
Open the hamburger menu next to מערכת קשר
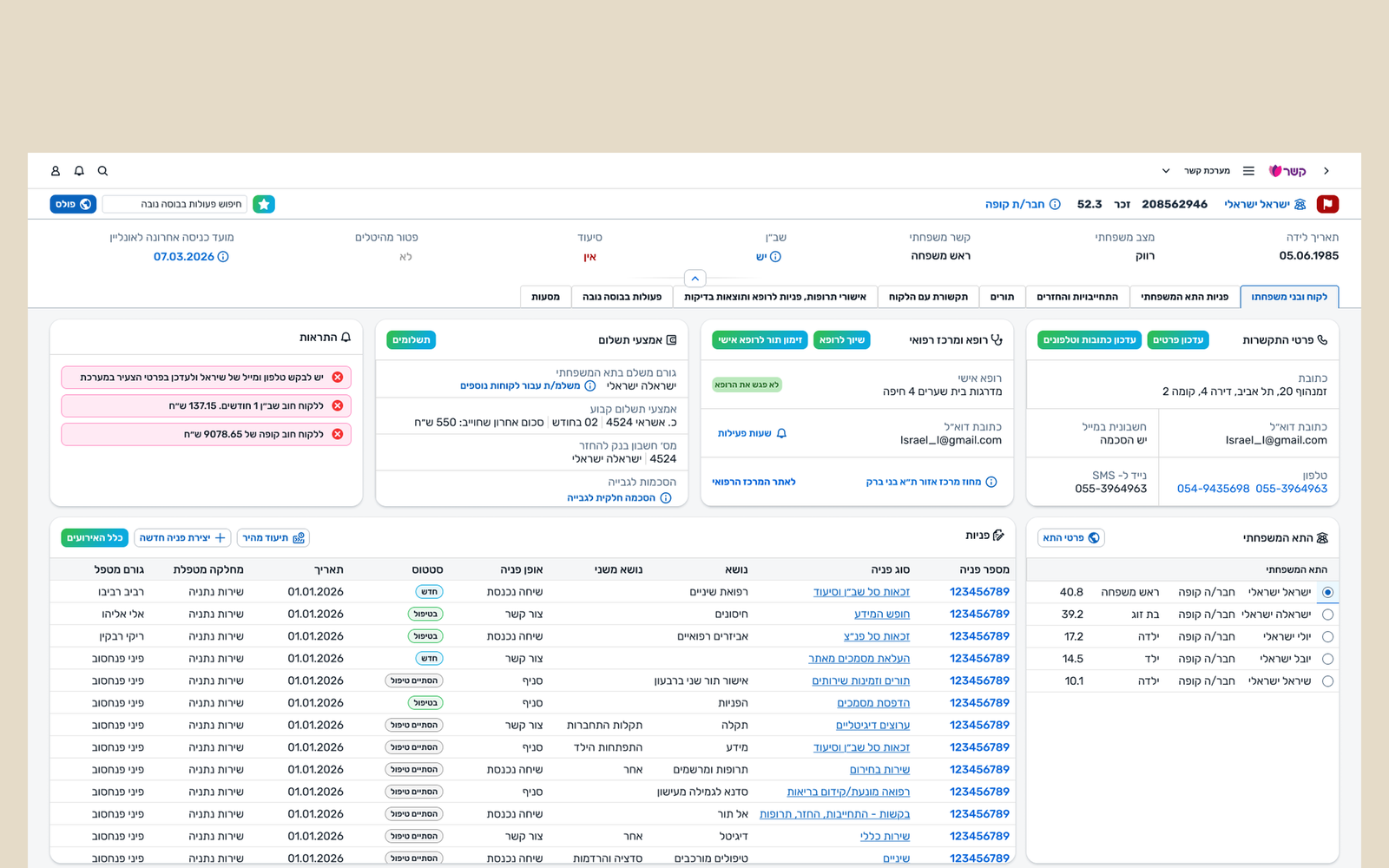pyautogui.click(x=1248, y=171)
